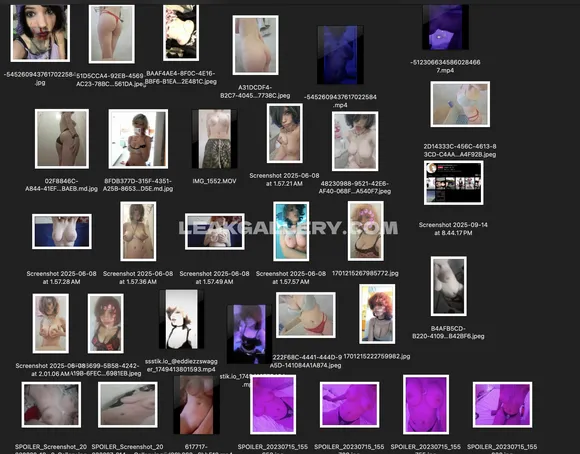Viewport: 580px width, 454px height.
Task: Select file 1701215222759982.jpg
Action: pyautogui.click(x=377, y=314)
